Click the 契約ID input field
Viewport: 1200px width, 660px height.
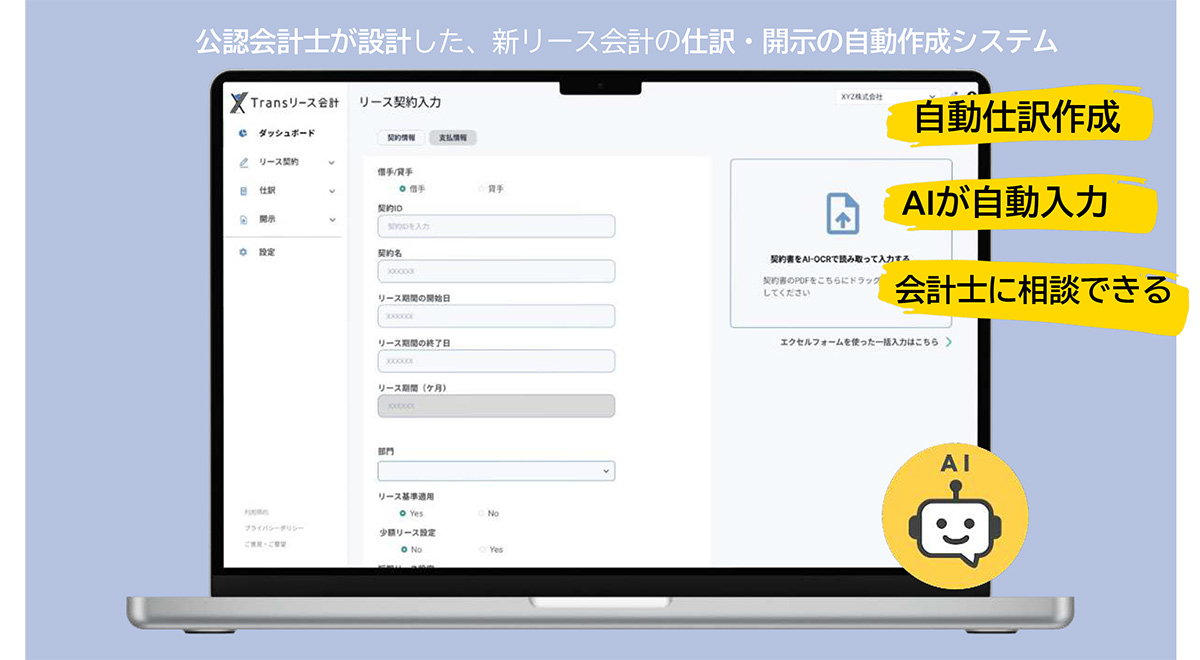[x=496, y=226]
